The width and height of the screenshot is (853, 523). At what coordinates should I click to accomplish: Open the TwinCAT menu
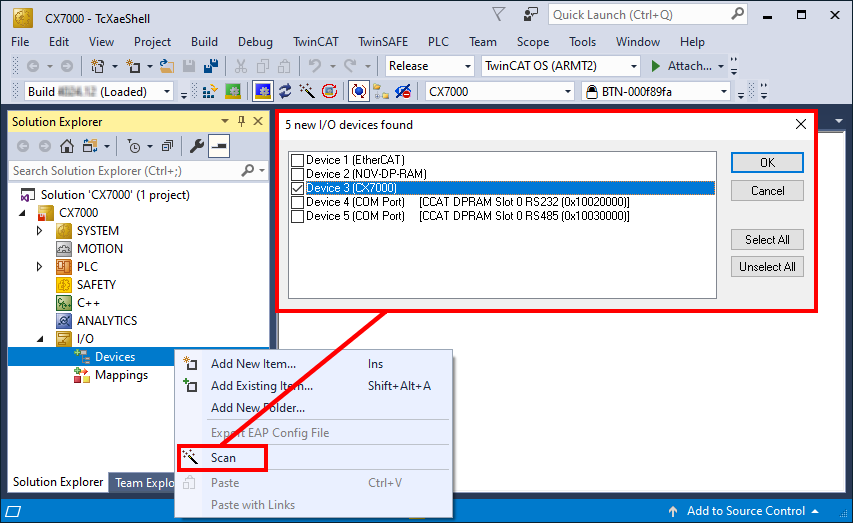pyautogui.click(x=316, y=42)
